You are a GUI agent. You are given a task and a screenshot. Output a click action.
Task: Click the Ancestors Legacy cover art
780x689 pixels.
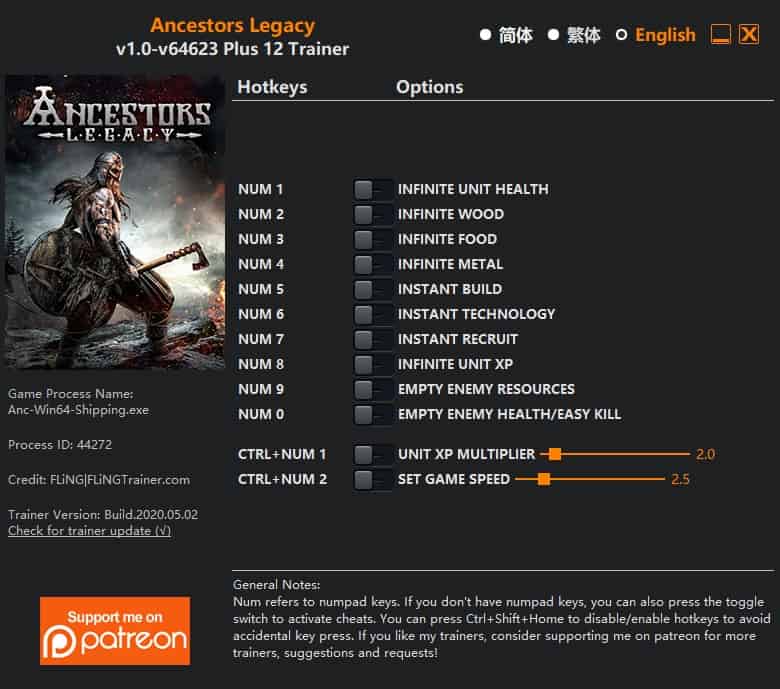(x=115, y=222)
